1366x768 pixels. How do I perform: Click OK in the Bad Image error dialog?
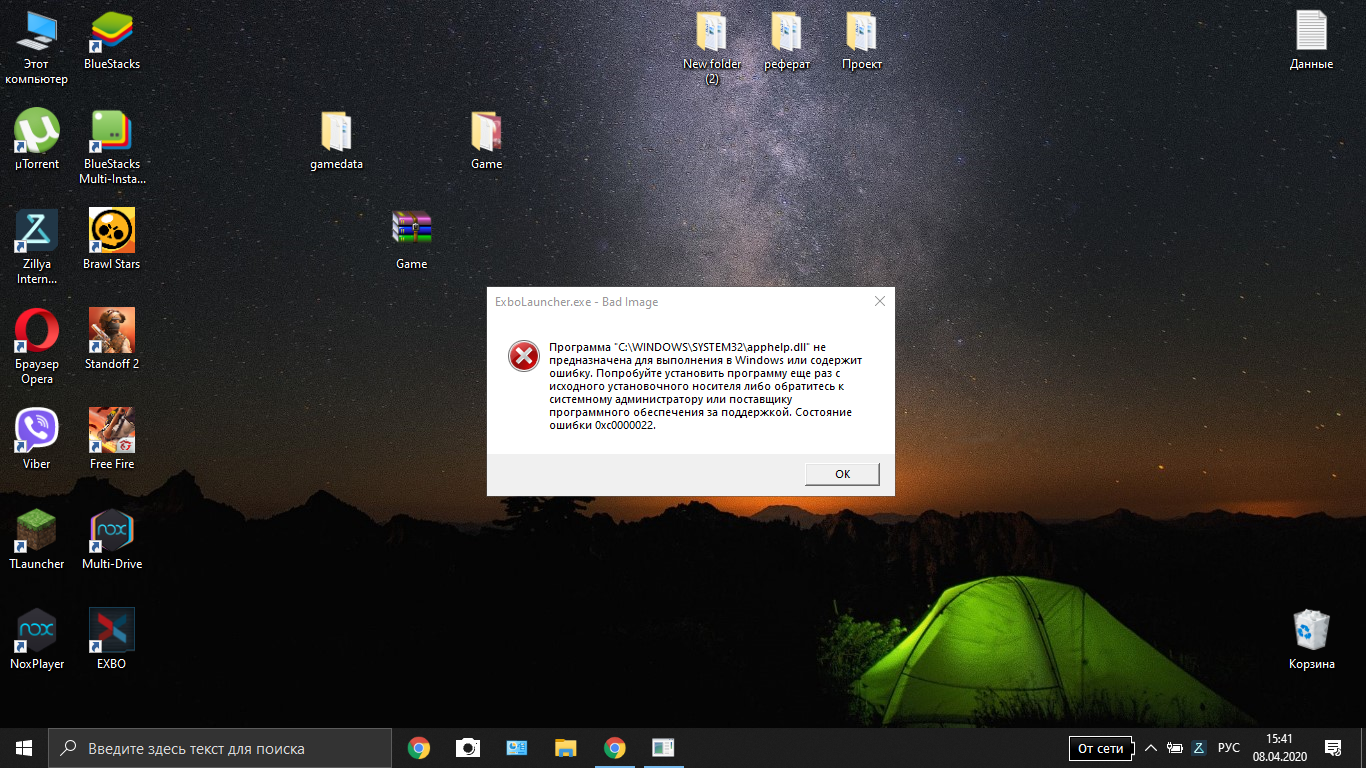coord(842,474)
